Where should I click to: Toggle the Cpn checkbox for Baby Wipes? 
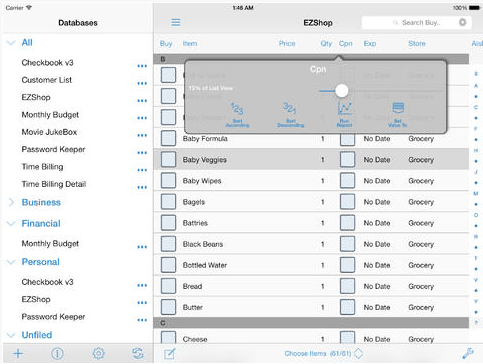tap(347, 181)
